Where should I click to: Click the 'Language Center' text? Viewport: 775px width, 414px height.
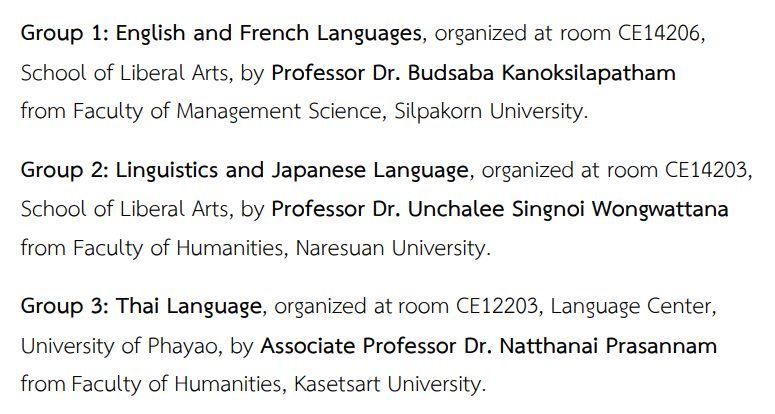(631, 307)
